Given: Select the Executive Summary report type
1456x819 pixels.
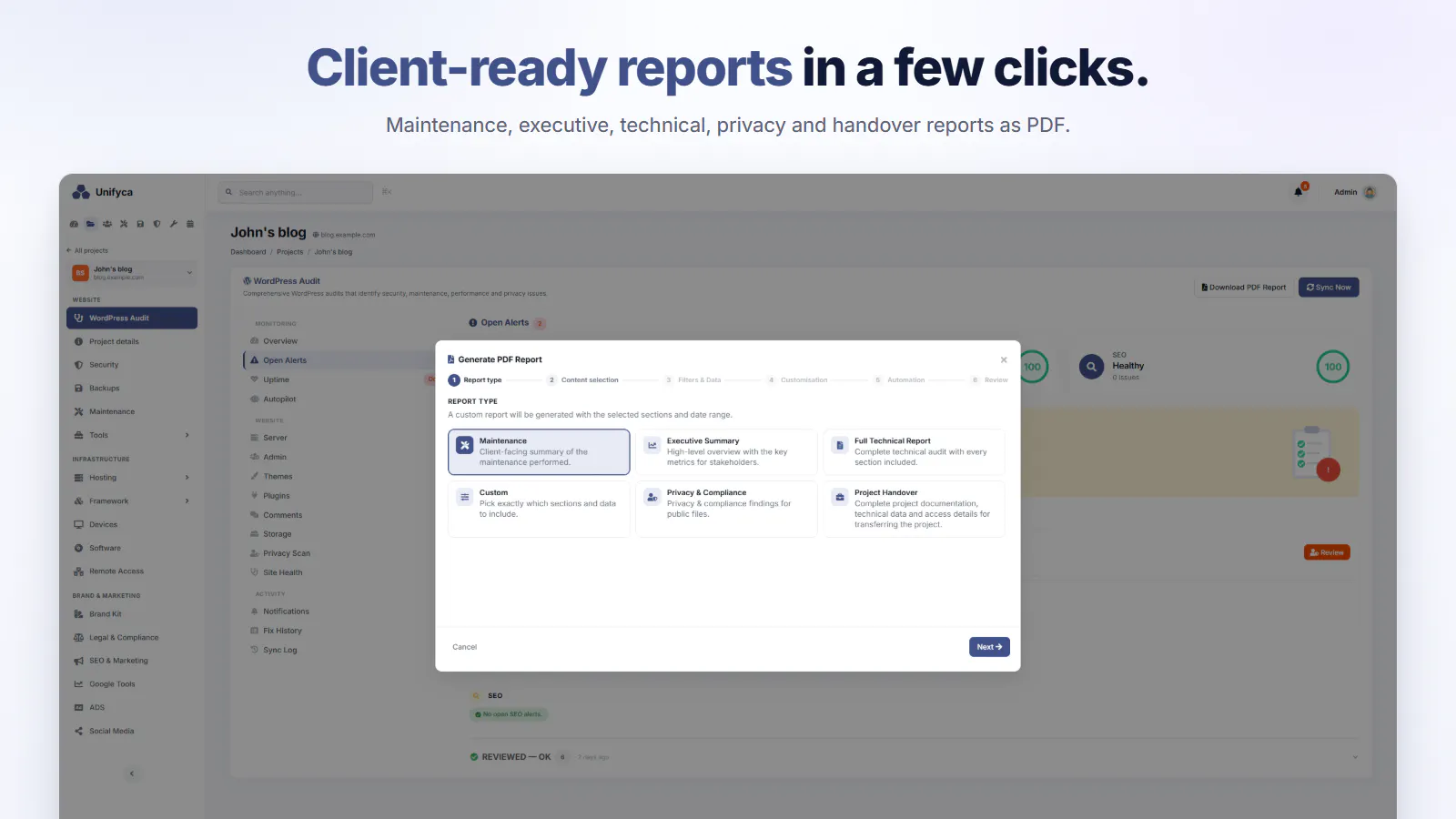Looking at the screenshot, I should (x=726, y=452).
